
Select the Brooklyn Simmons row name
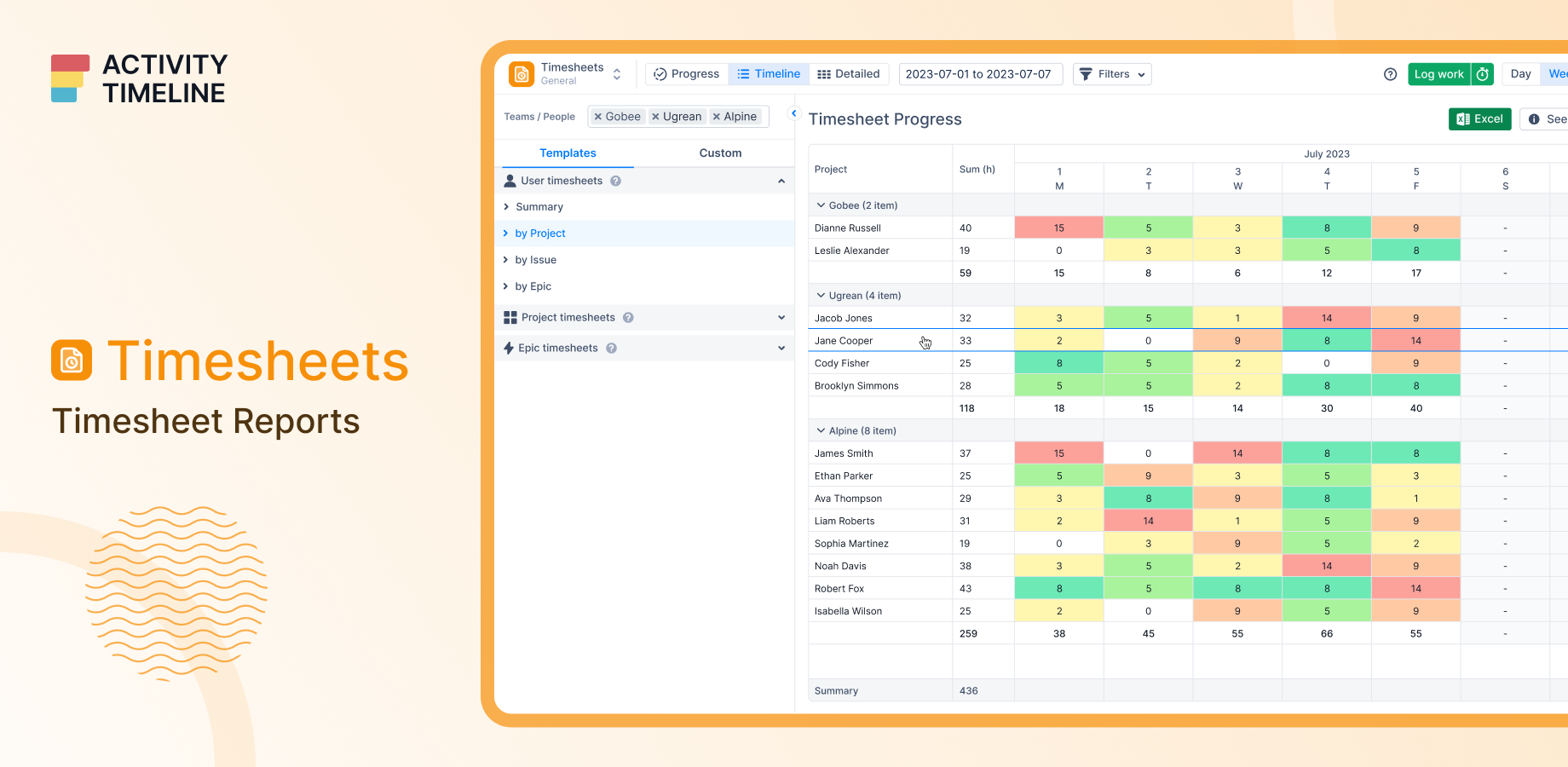tap(856, 386)
